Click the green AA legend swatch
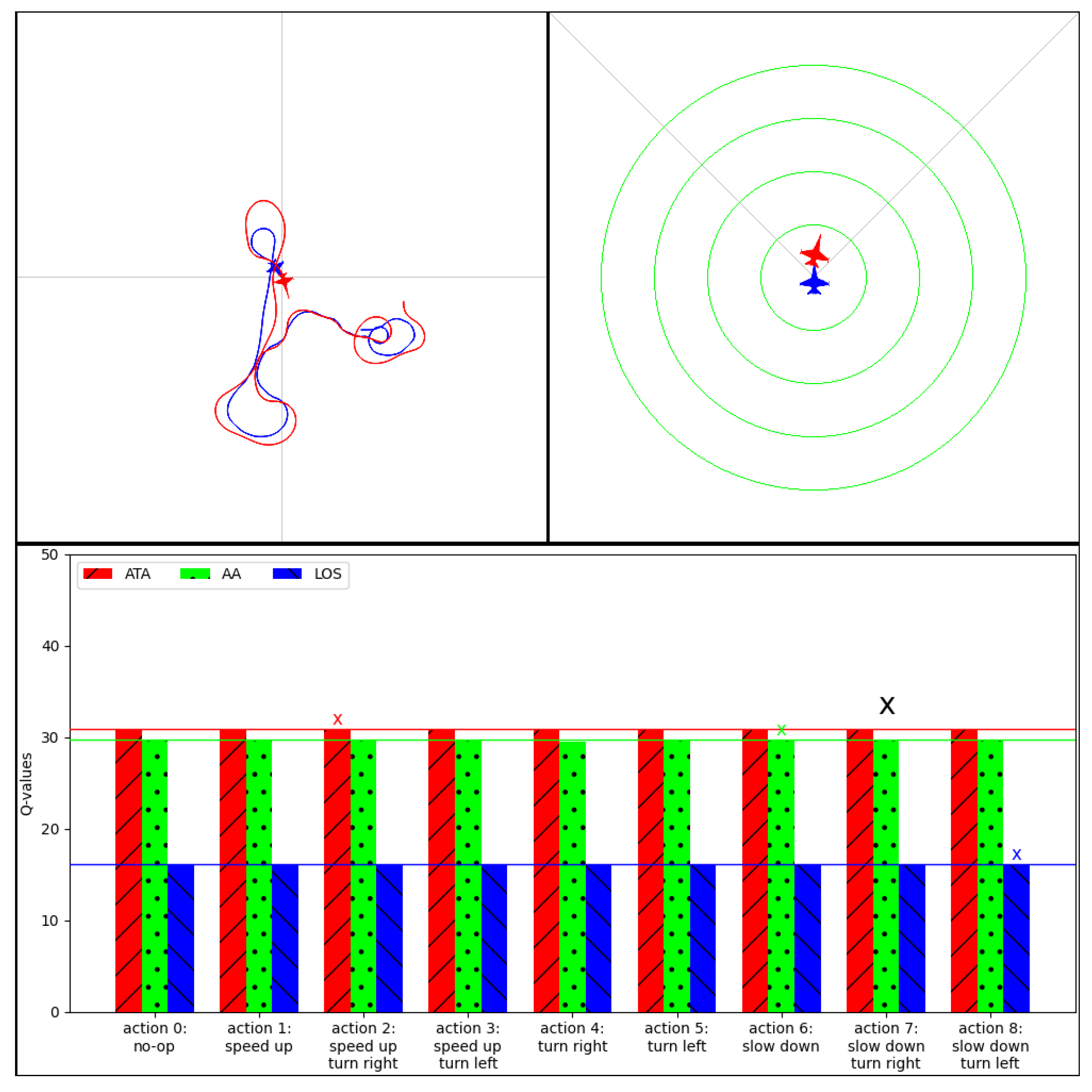1092x1092 pixels. 195,574
